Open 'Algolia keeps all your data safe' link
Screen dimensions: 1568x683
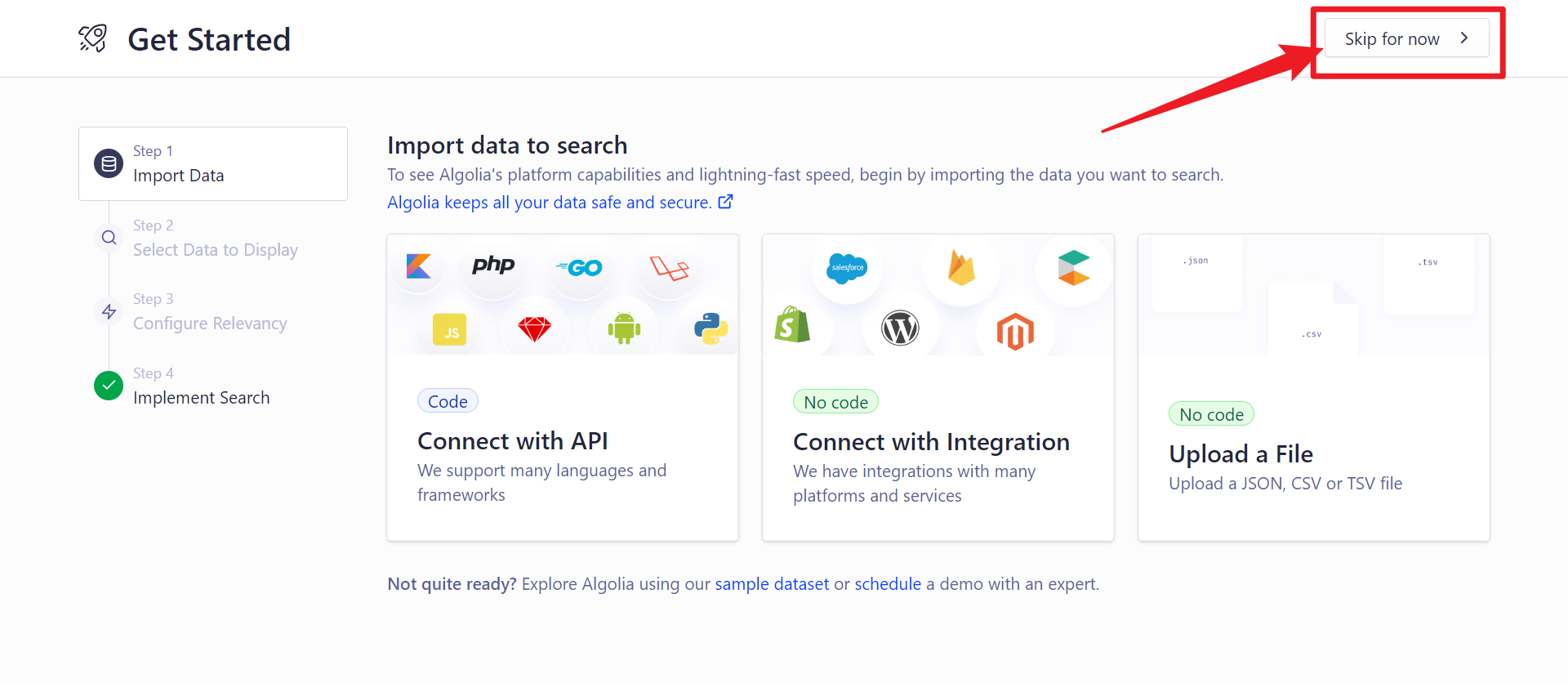point(549,203)
